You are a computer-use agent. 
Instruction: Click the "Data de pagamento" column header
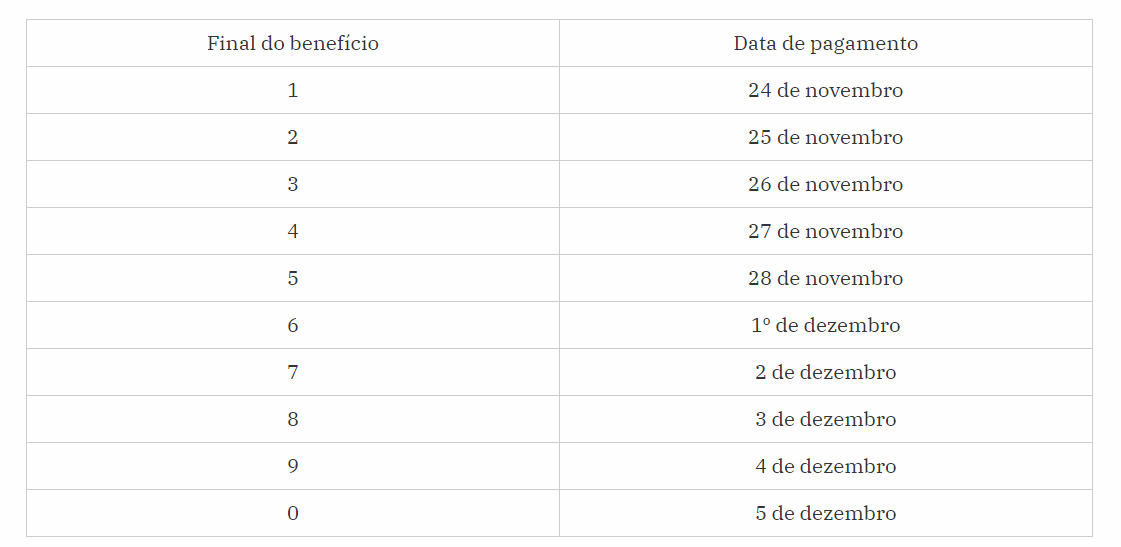[x=825, y=43]
